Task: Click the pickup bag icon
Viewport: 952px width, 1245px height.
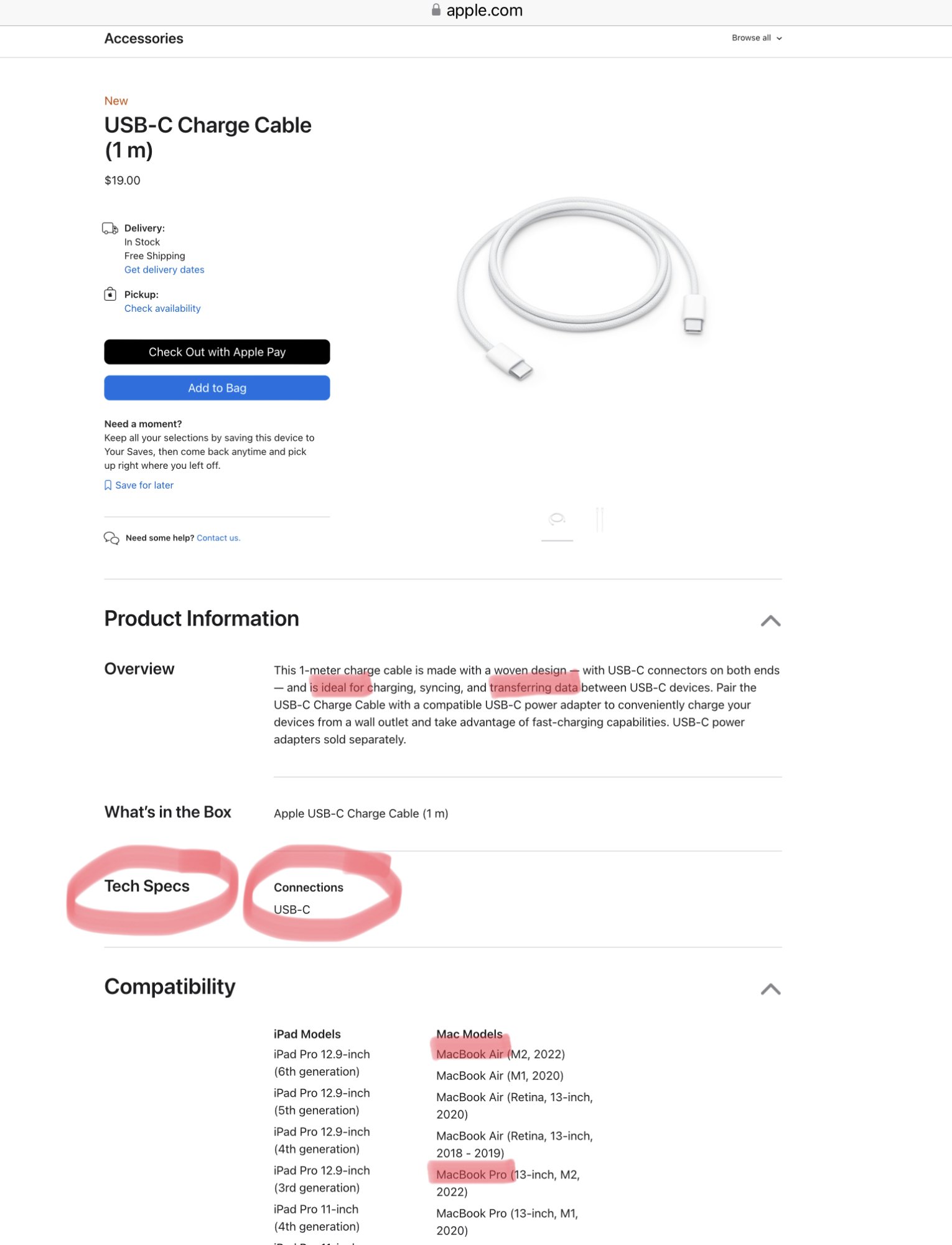Action: (110, 294)
